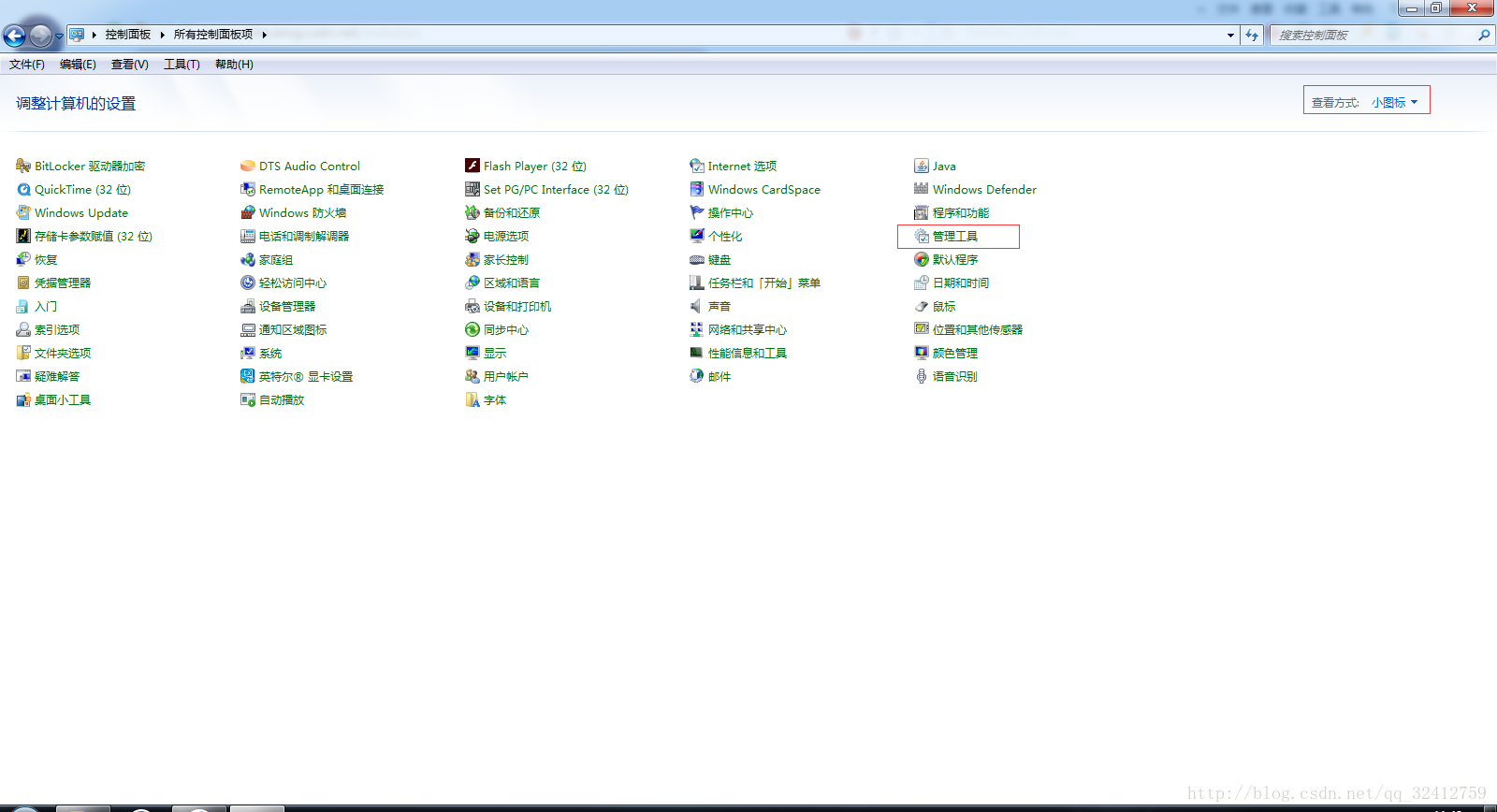Click the 桌面小工具 icon

point(23,399)
